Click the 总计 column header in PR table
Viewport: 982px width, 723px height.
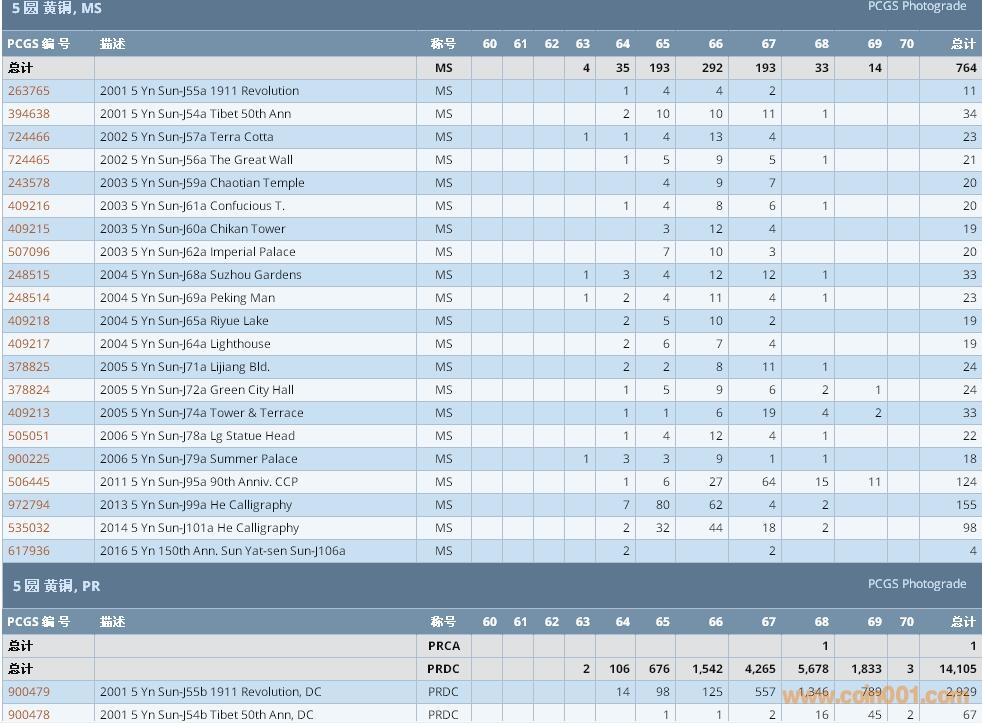click(x=962, y=622)
